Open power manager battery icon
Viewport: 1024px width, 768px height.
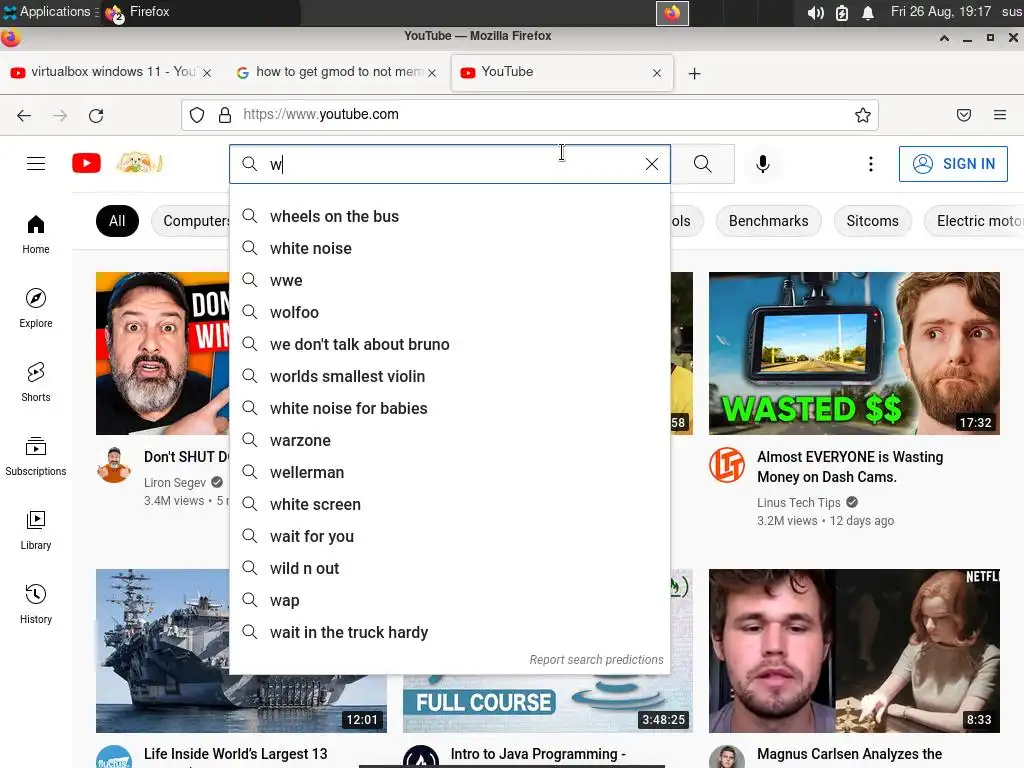pyautogui.click(x=842, y=13)
